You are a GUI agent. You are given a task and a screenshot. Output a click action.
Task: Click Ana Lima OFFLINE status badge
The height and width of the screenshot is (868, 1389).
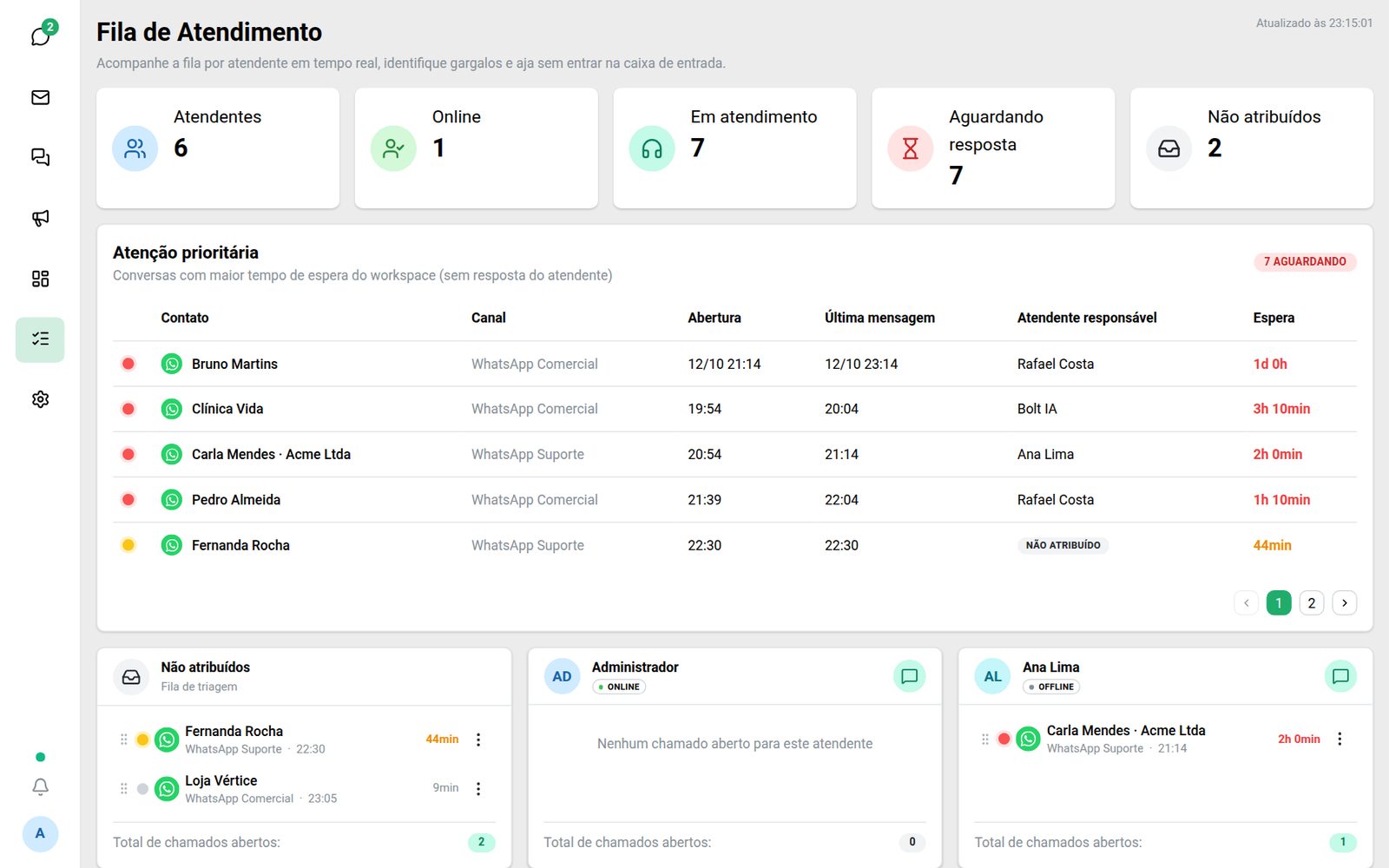click(x=1051, y=687)
